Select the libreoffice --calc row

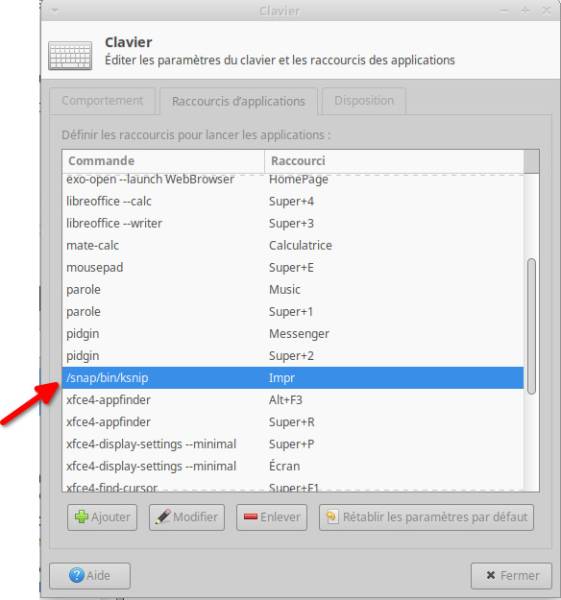pos(293,201)
